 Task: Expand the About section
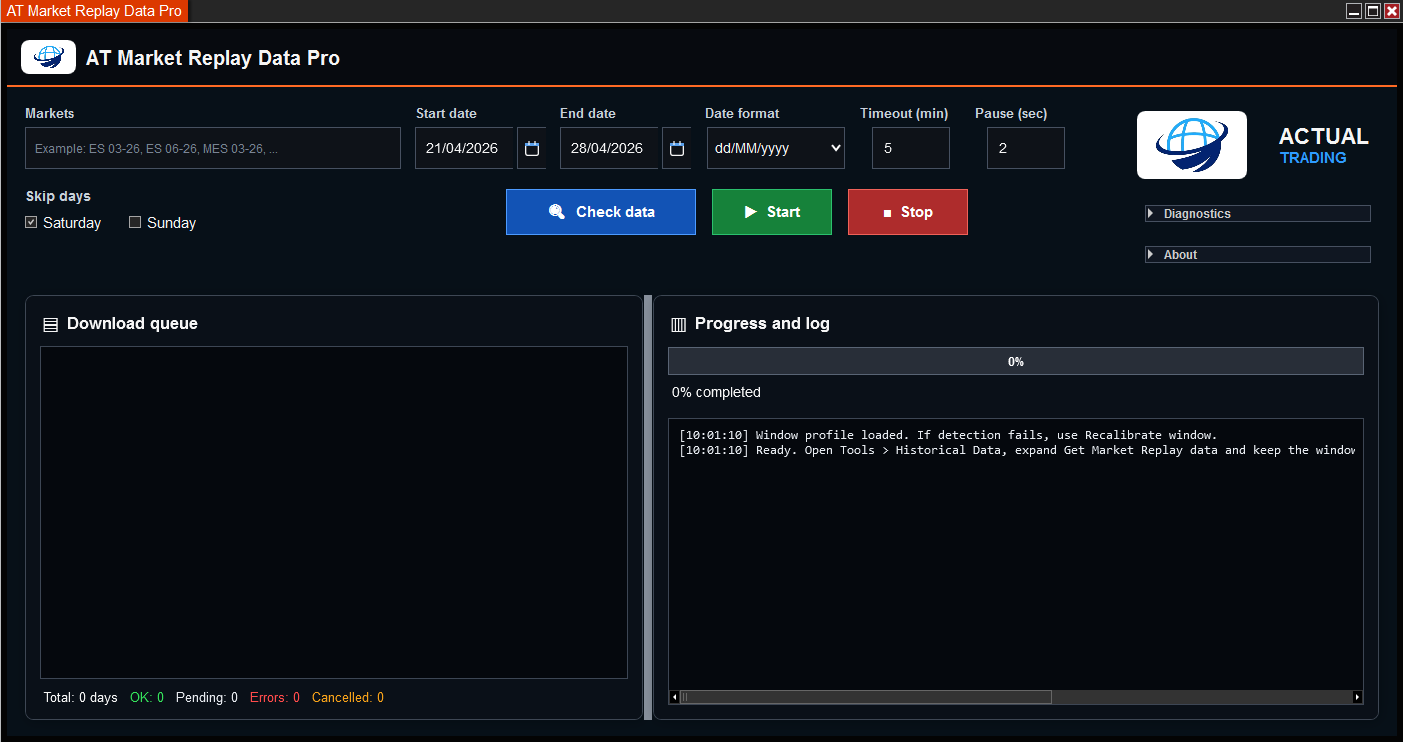pos(1258,254)
